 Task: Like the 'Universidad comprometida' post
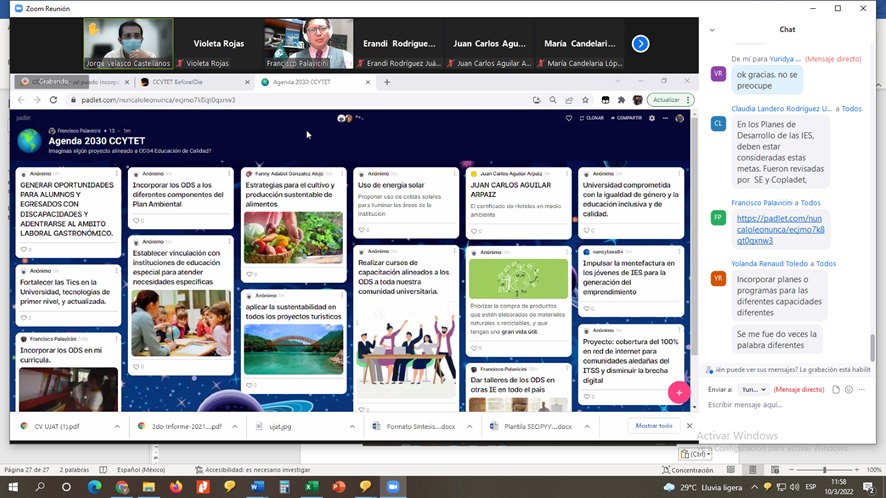pyautogui.click(x=587, y=230)
